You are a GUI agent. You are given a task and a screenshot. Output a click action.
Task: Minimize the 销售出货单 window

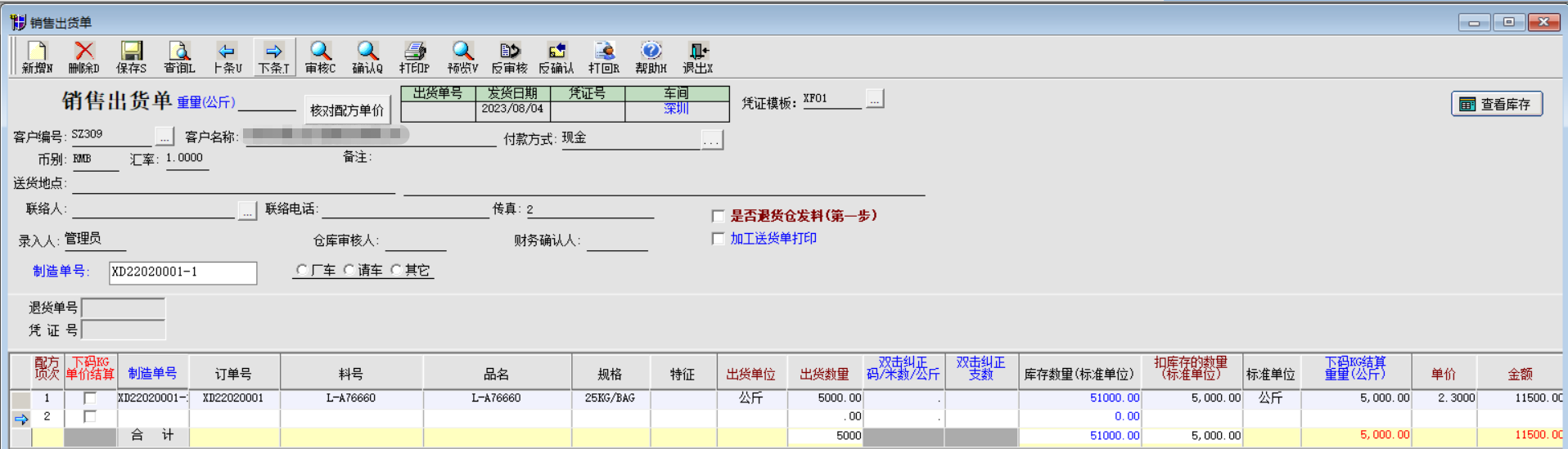click(x=1474, y=22)
